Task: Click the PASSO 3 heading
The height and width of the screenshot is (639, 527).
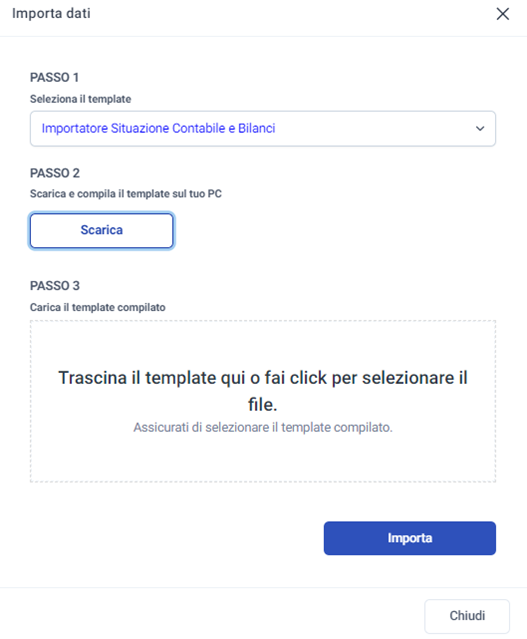Action: pos(55,285)
